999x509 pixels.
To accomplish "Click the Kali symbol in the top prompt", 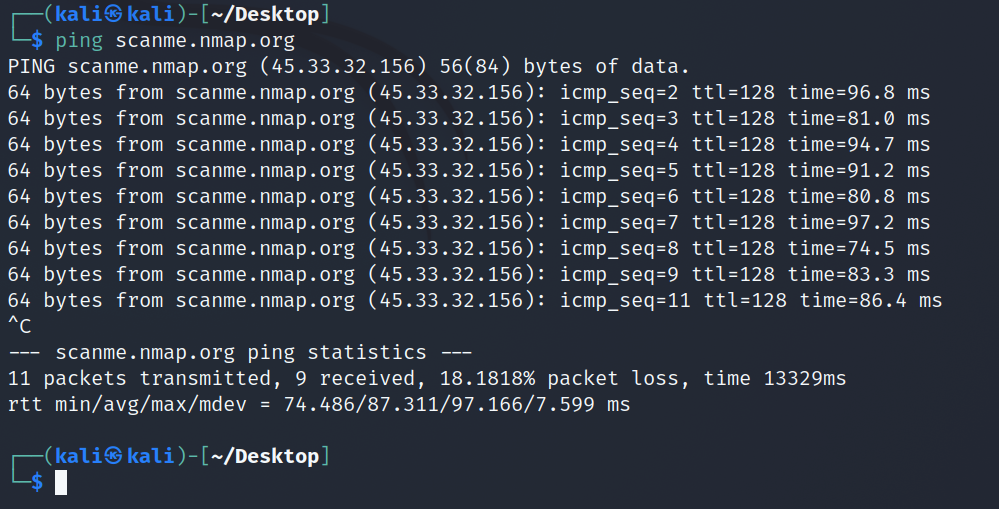I will tap(112, 14).
